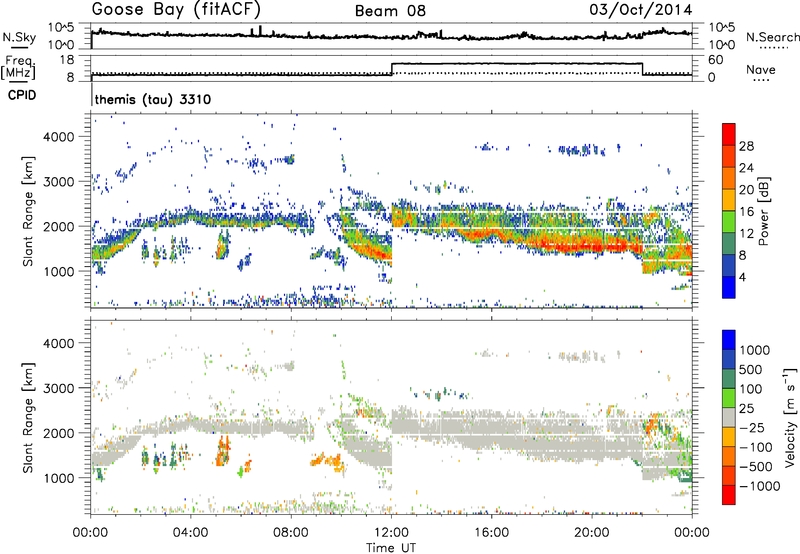Click 'Slant Range [km]' label of power panel
The image size is (800, 554).
pos(28,211)
